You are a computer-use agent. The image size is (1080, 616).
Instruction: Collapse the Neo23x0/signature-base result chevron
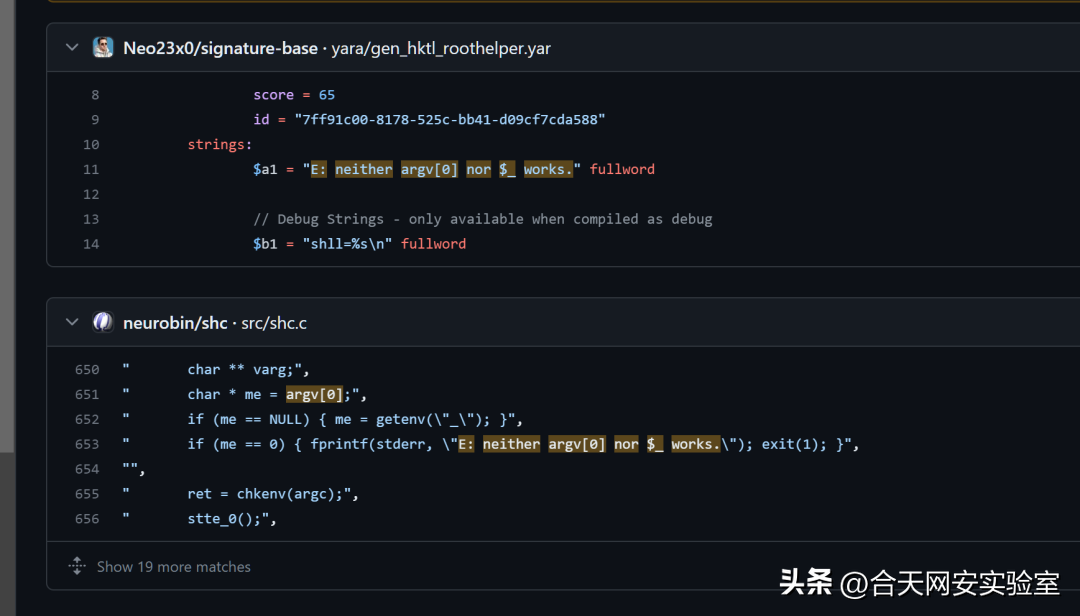point(72,48)
